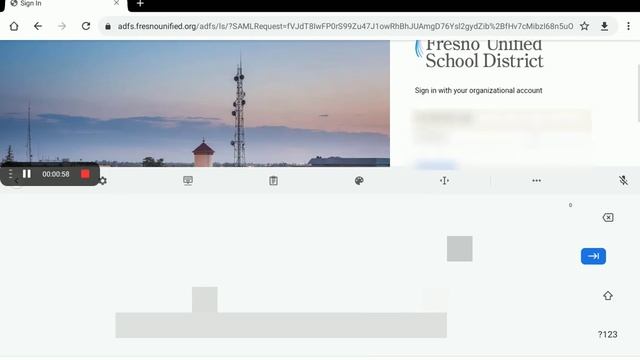
Task: Navigate back to previous page
Action: click(38, 26)
